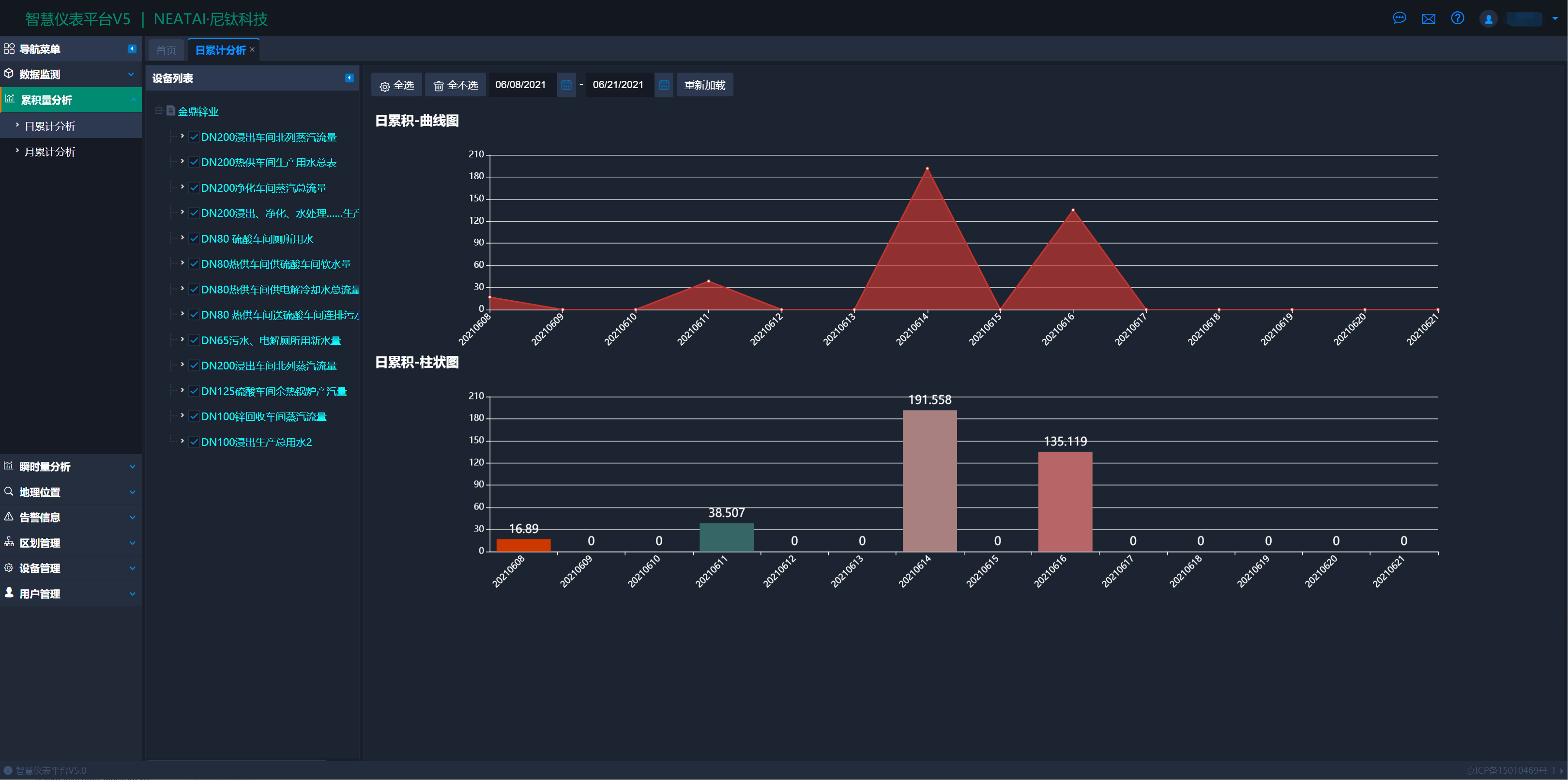Expand the 数据监测 menu section
This screenshot has height=780, width=1568.
pos(131,74)
